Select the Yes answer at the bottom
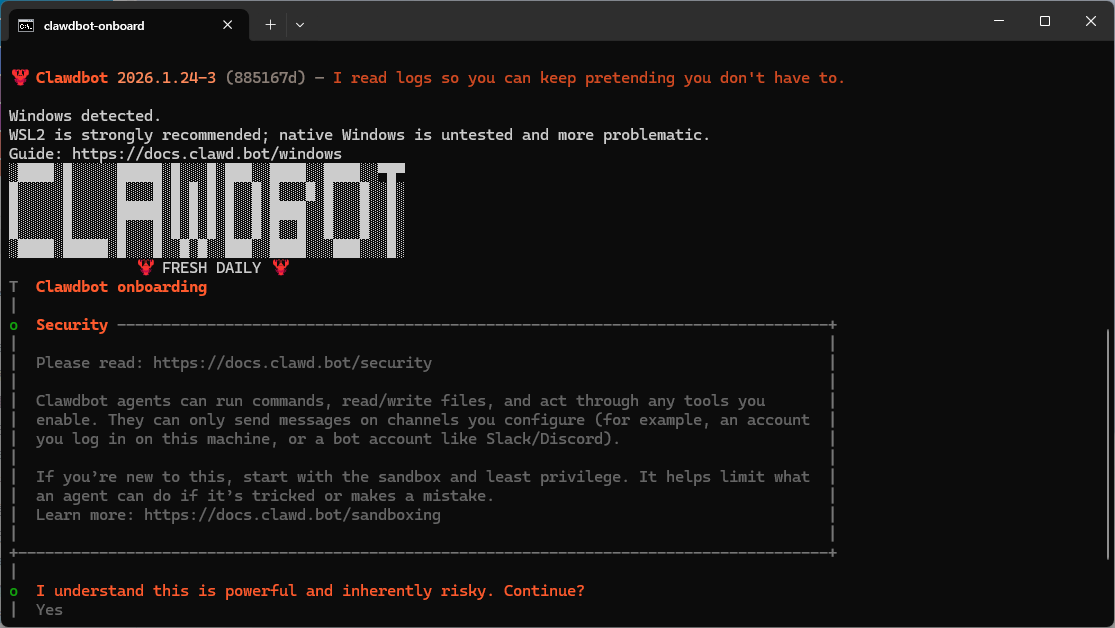This screenshot has width=1115, height=628. pyautogui.click(x=49, y=609)
